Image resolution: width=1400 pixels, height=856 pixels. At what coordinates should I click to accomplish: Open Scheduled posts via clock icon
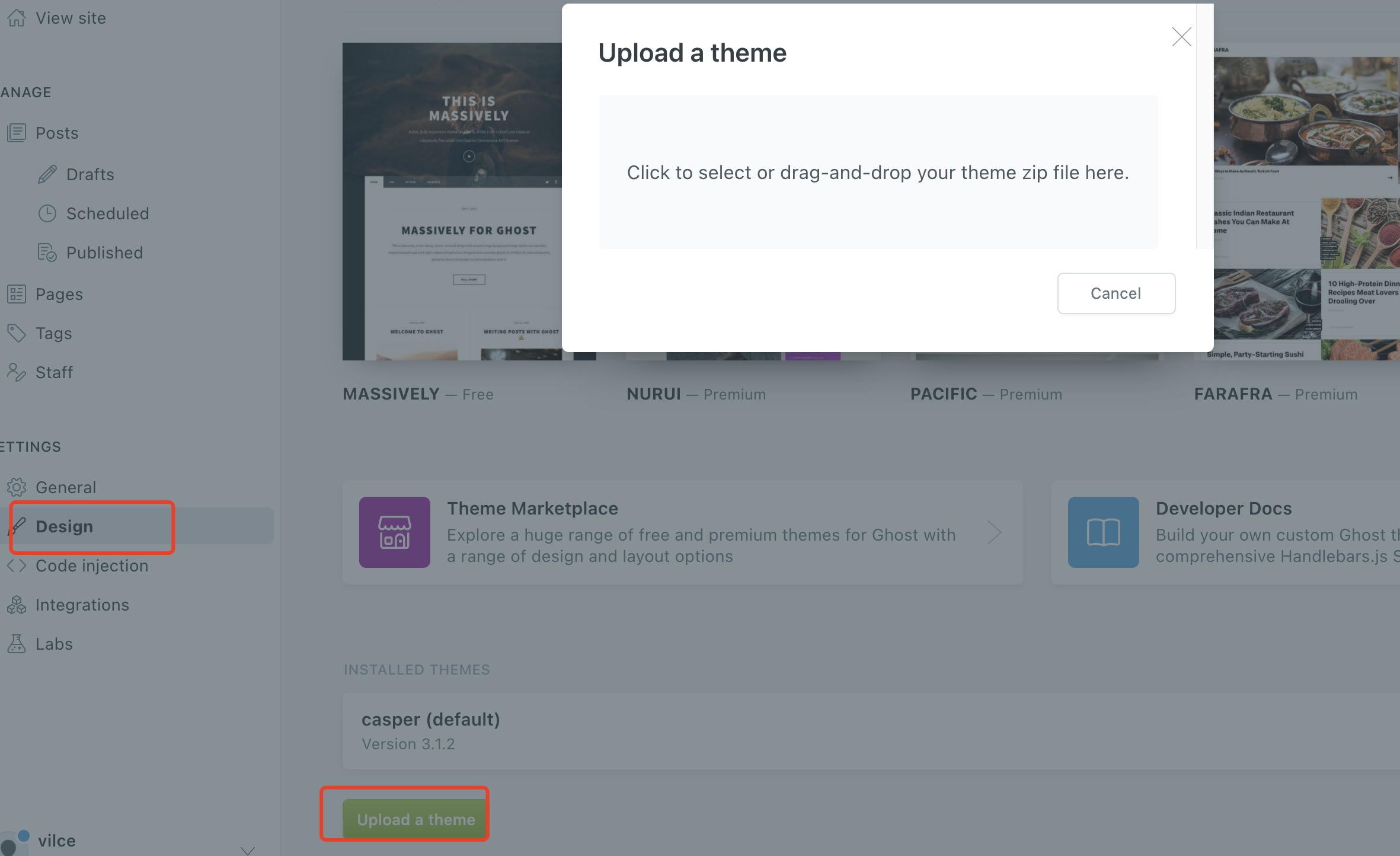pos(47,213)
